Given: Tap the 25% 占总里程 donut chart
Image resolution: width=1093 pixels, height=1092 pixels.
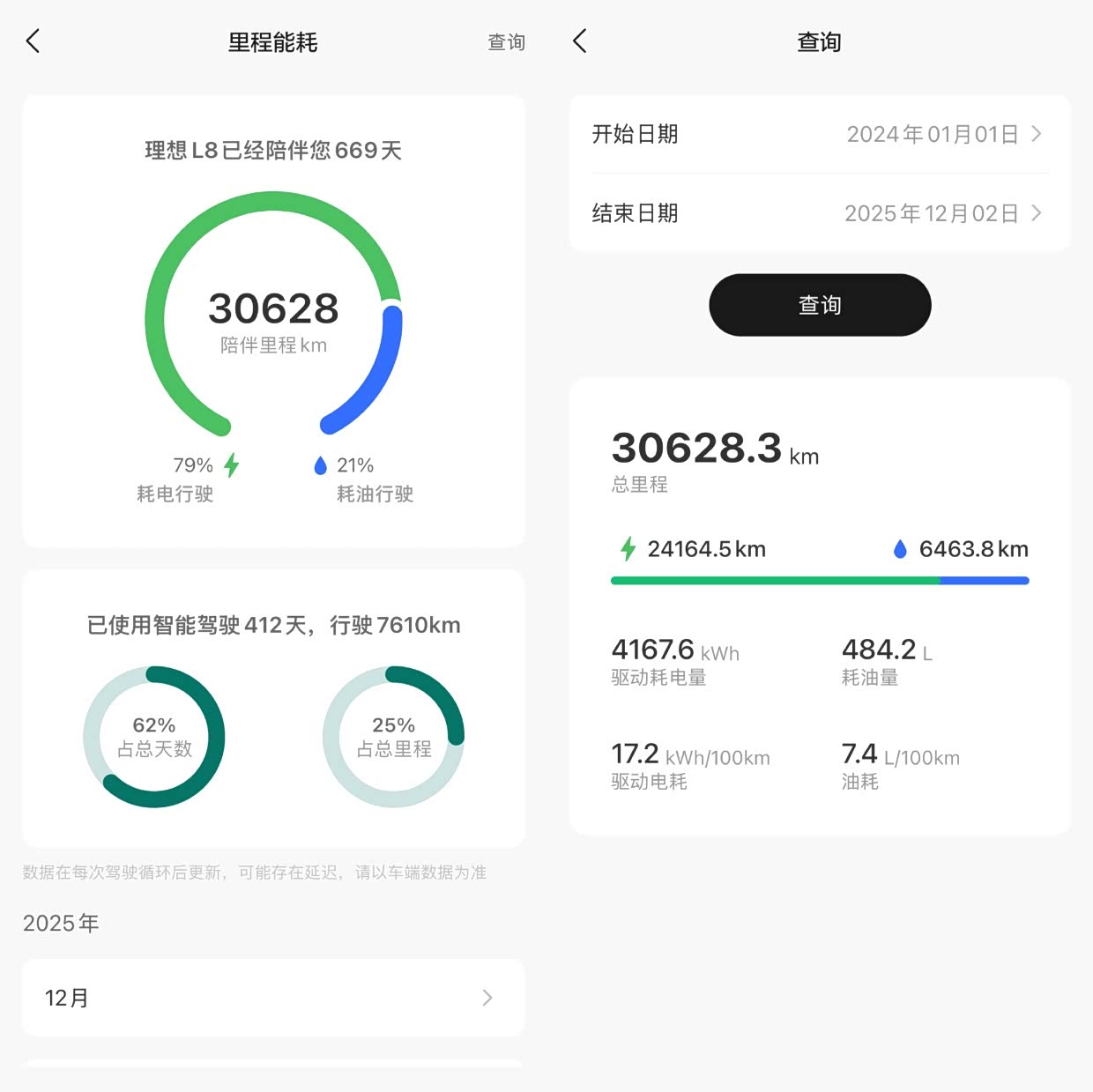Looking at the screenshot, I should point(393,737).
